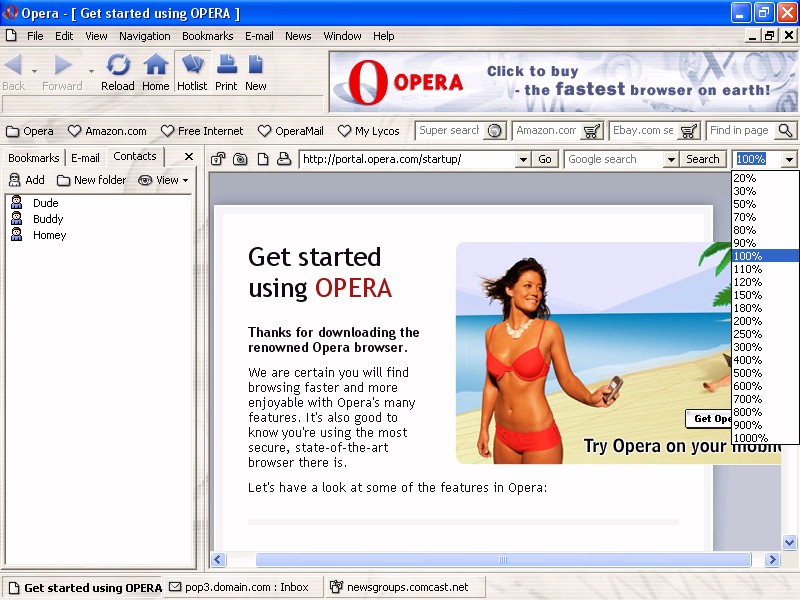Click the Print toolbar icon
Screen dimensions: 800x600
coord(226,65)
